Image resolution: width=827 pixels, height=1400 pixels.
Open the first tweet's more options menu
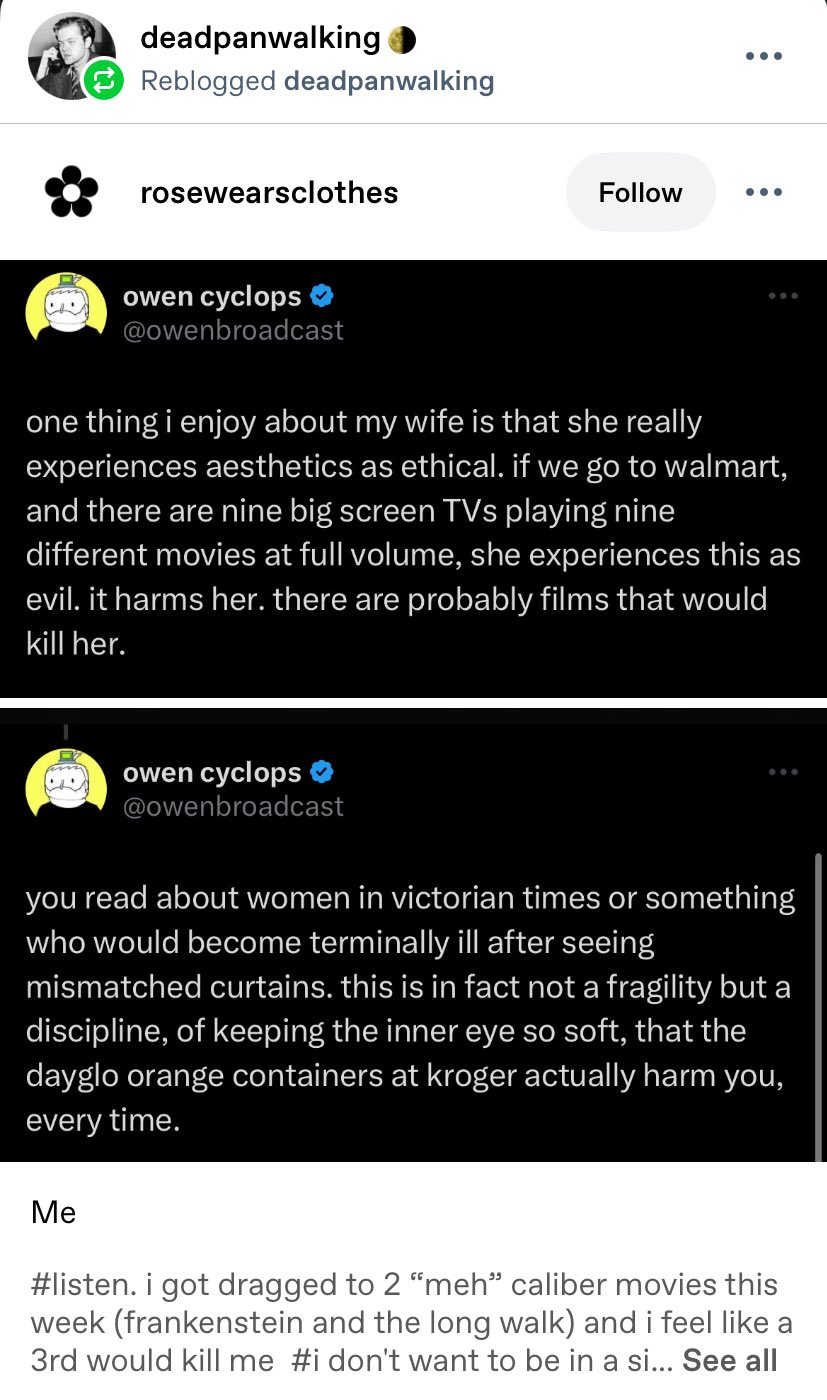click(783, 295)
